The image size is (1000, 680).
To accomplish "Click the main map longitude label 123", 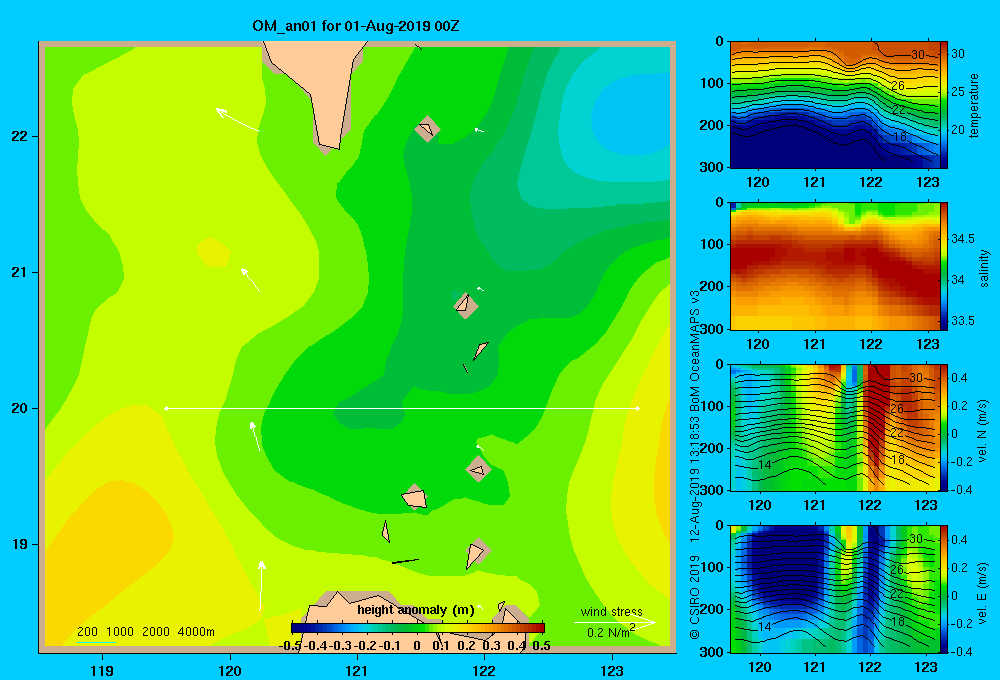I will pyautogui.click(x=612, y=670).
